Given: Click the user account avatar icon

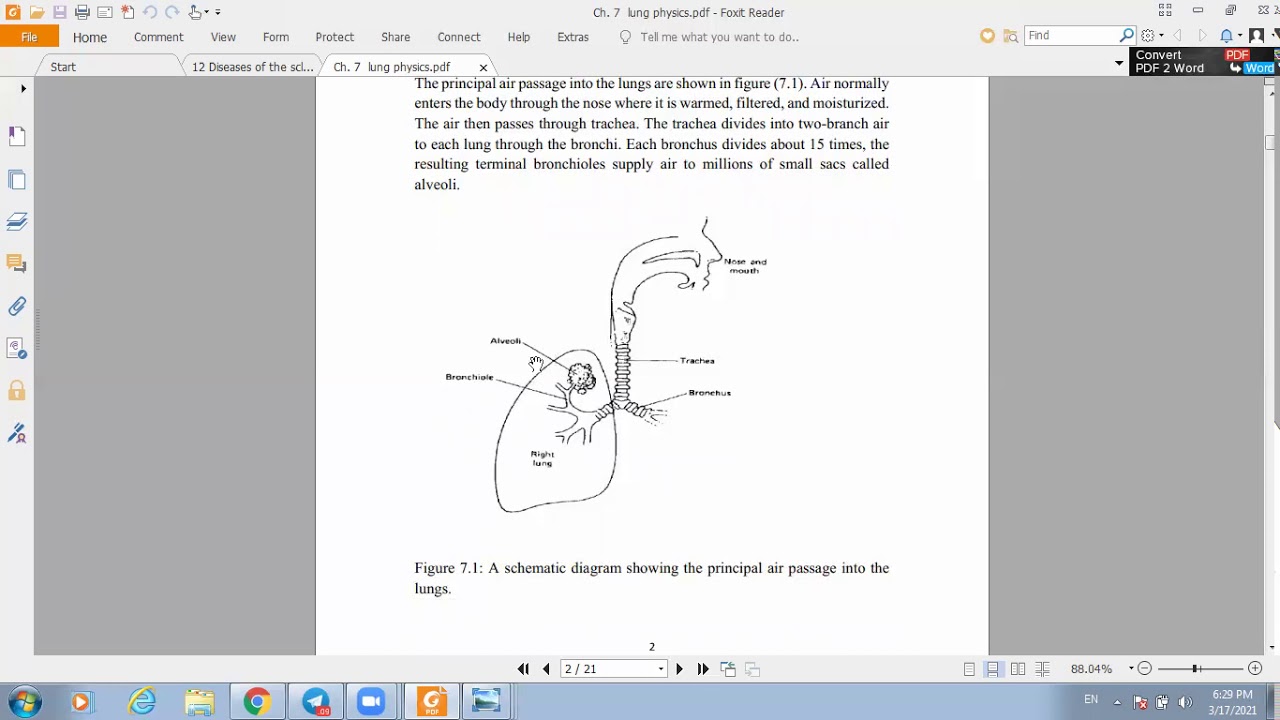Looking at the screenshot, I should [1257, 36].
